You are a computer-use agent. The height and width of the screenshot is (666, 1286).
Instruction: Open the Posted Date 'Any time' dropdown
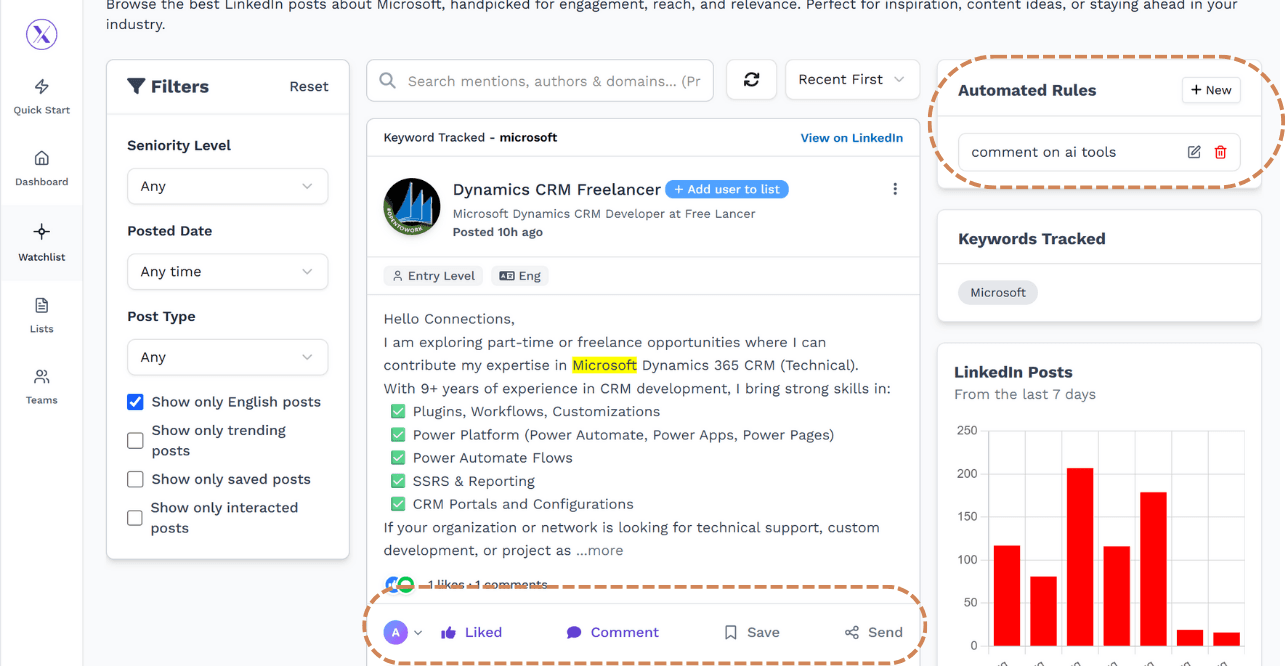point(227,271)
